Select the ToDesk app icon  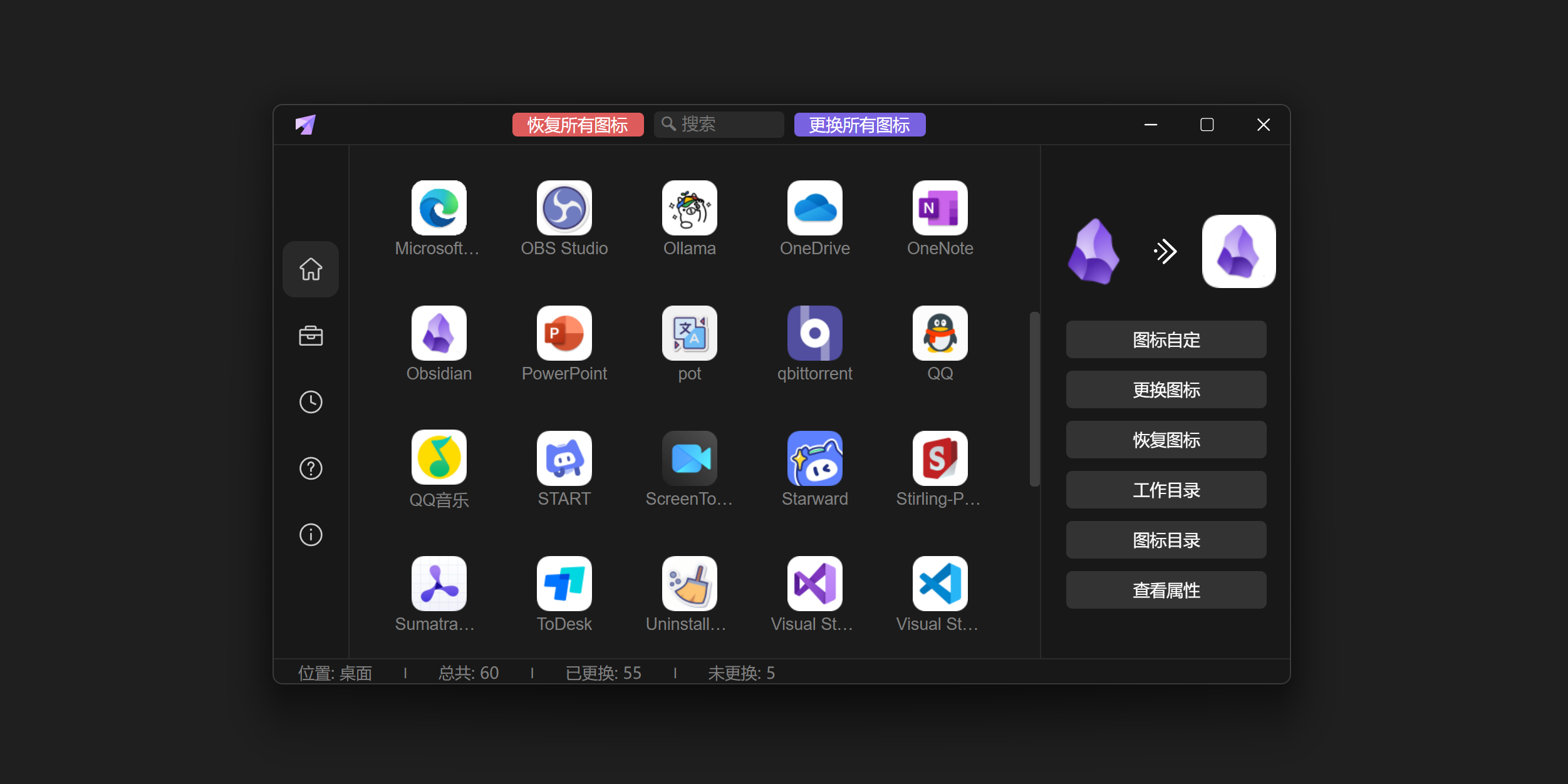click(x=564, y=584)
